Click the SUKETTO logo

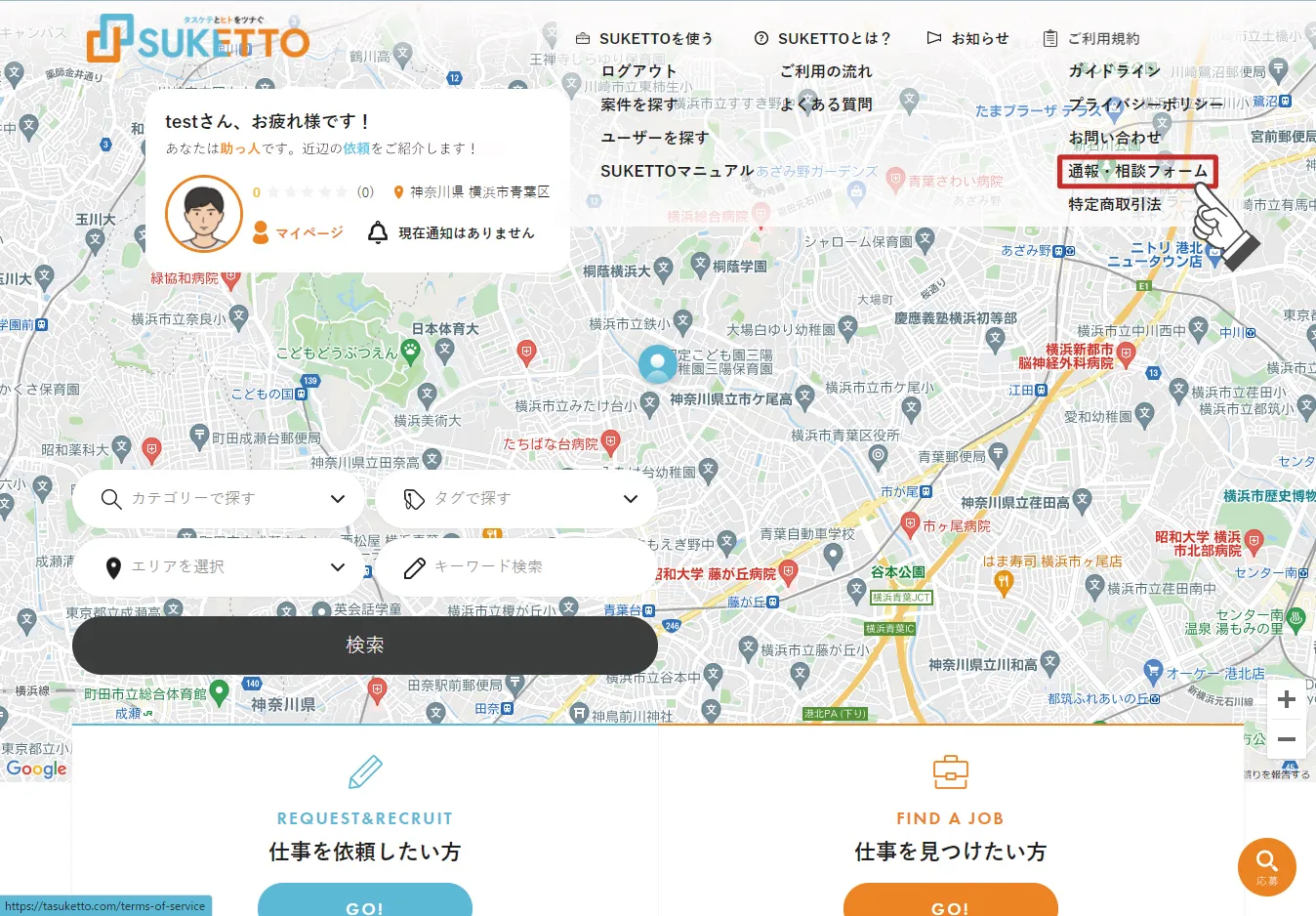(x=198, y=39)
